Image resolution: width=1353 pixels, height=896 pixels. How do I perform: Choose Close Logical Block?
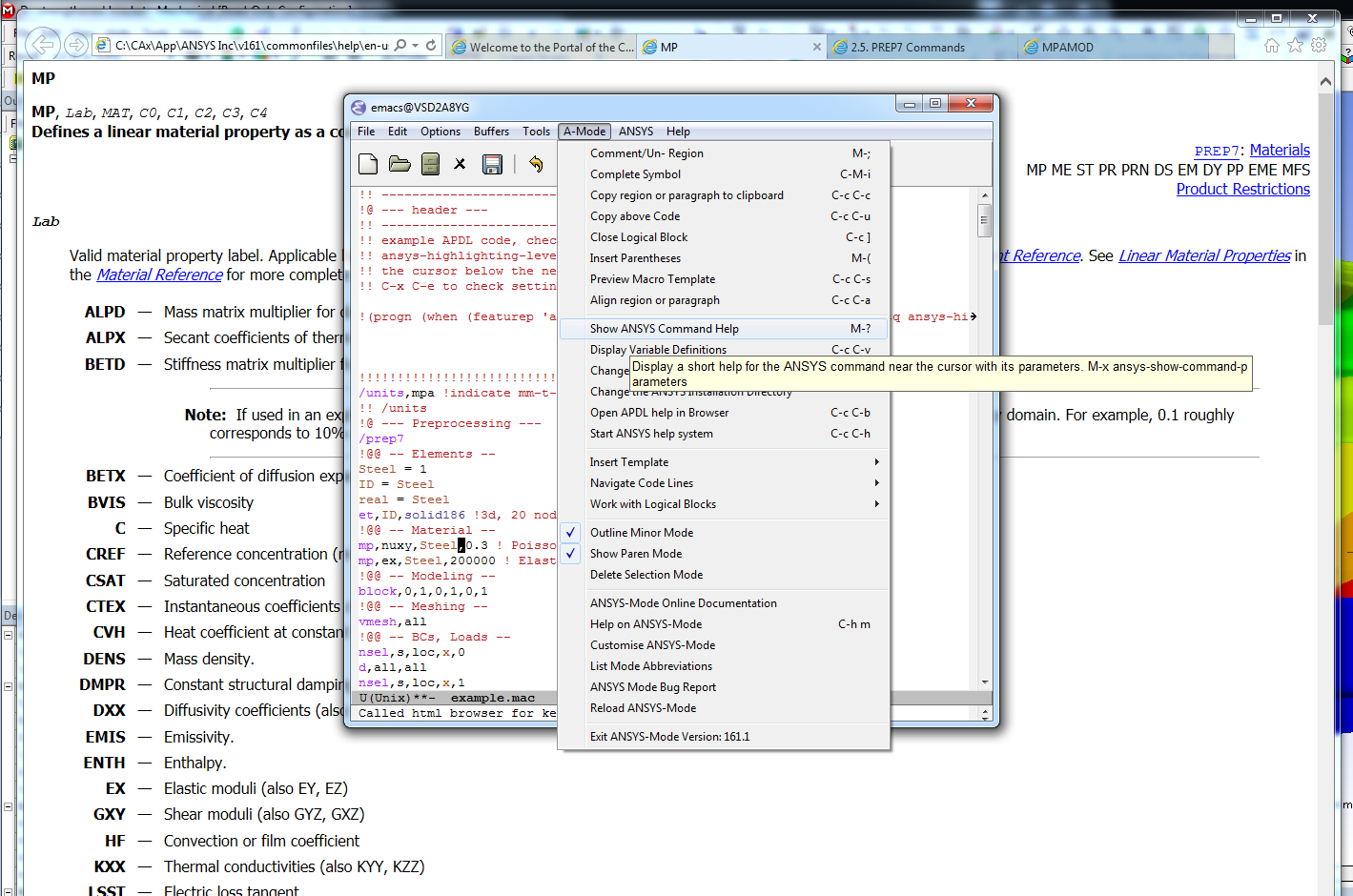click(x=725, y=237)
